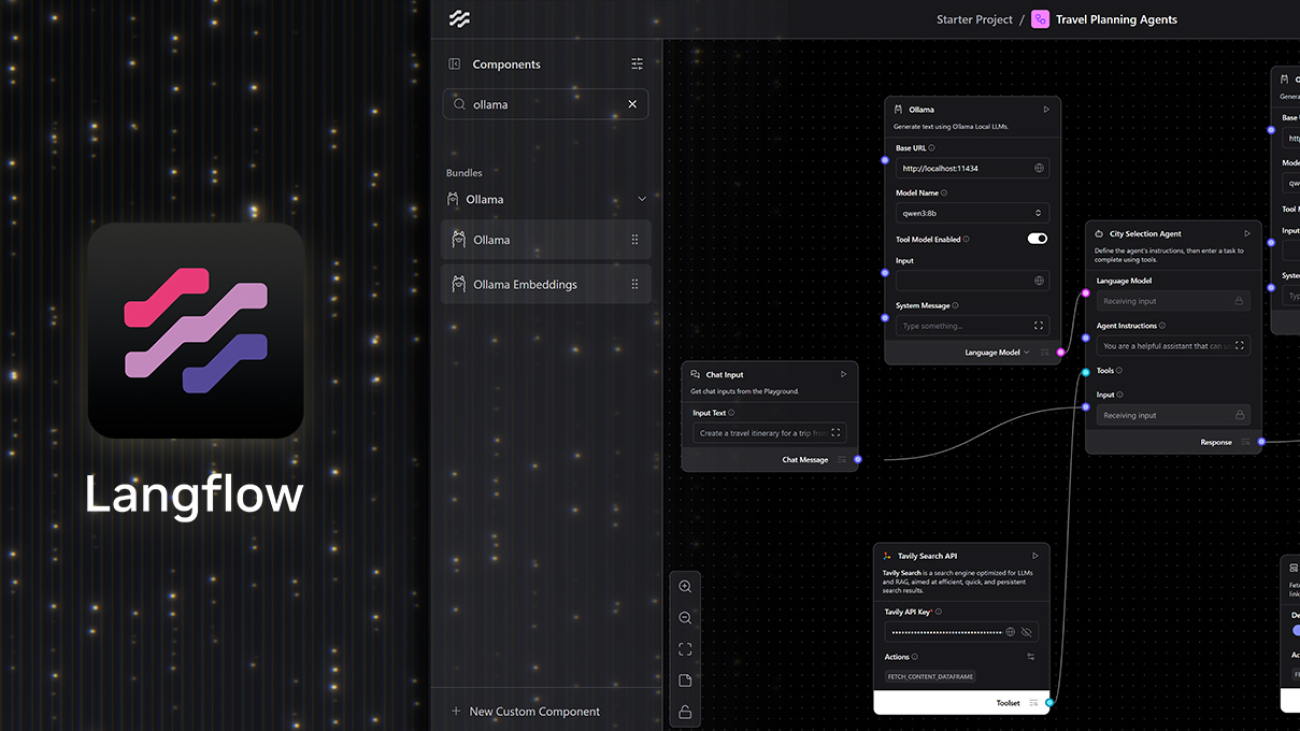Fit view to canvas icon
The image size is (1300, 731).
tap(685, 649)
